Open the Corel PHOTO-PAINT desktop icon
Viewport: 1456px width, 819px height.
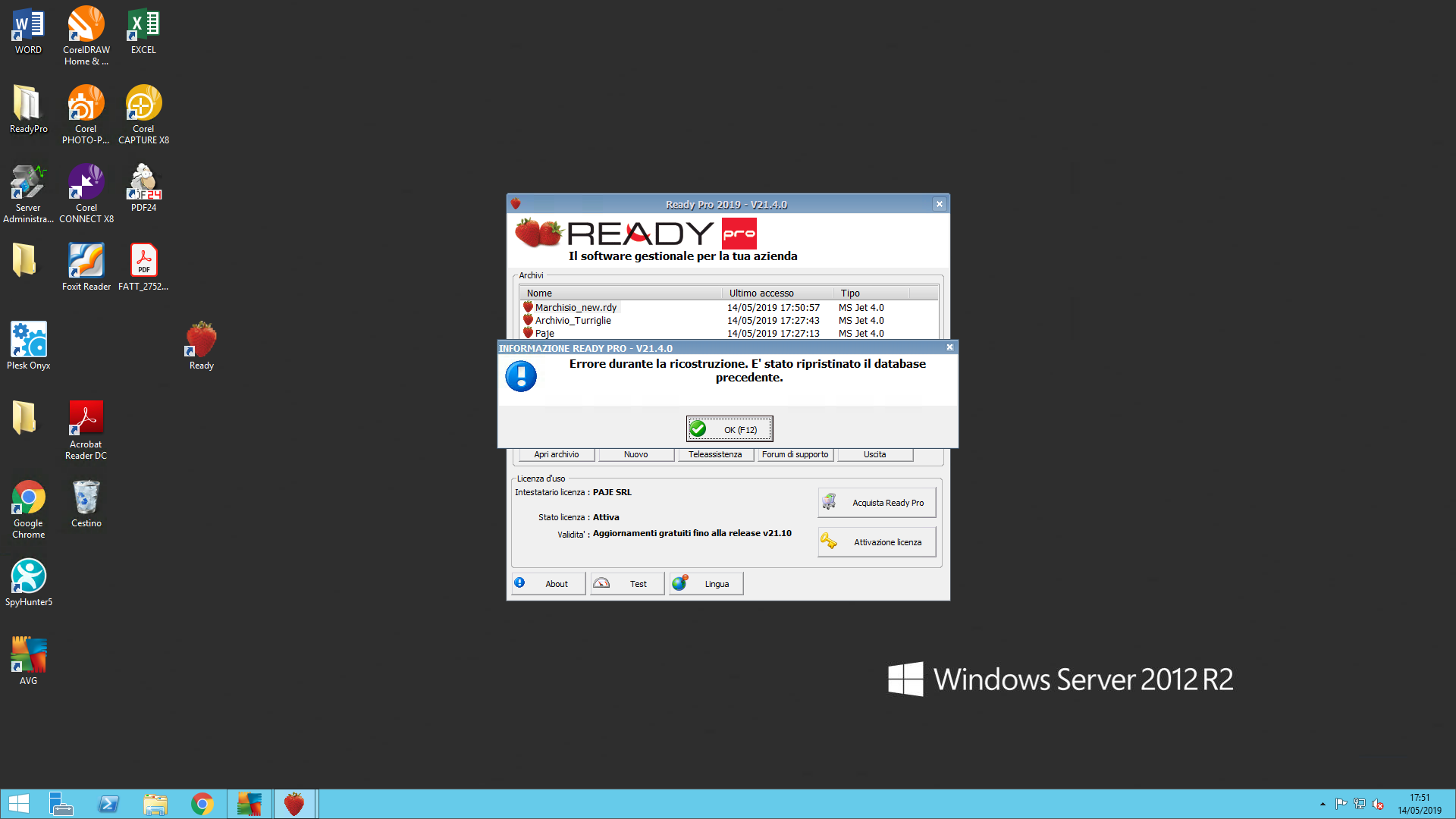[86, 115]
